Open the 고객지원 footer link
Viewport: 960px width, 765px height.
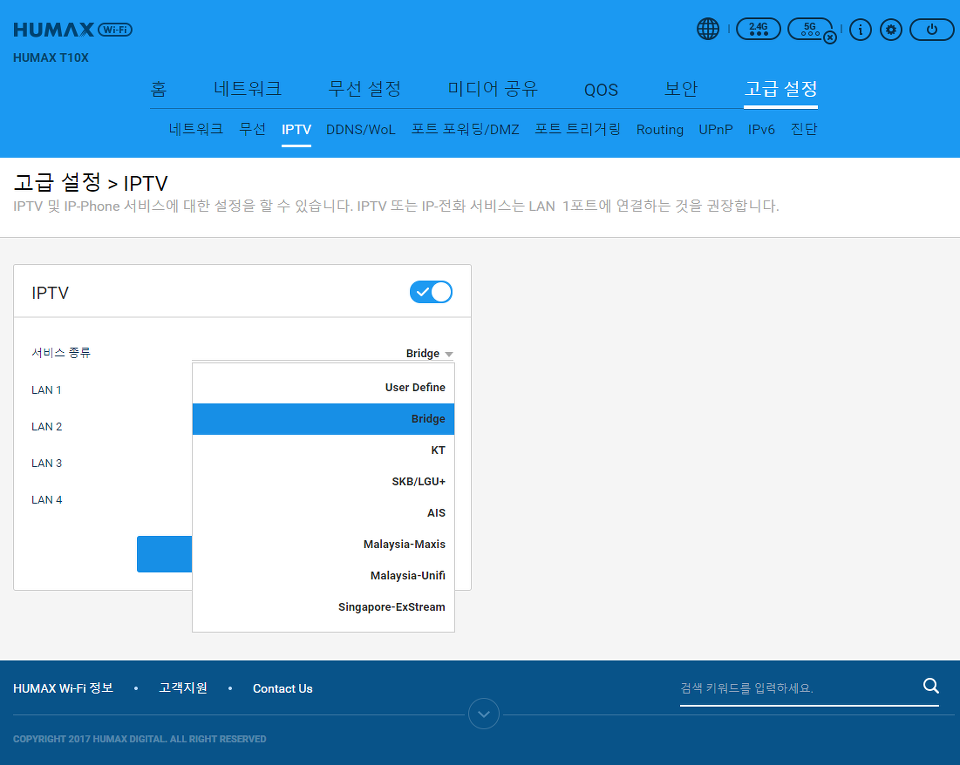pos(183,688)
